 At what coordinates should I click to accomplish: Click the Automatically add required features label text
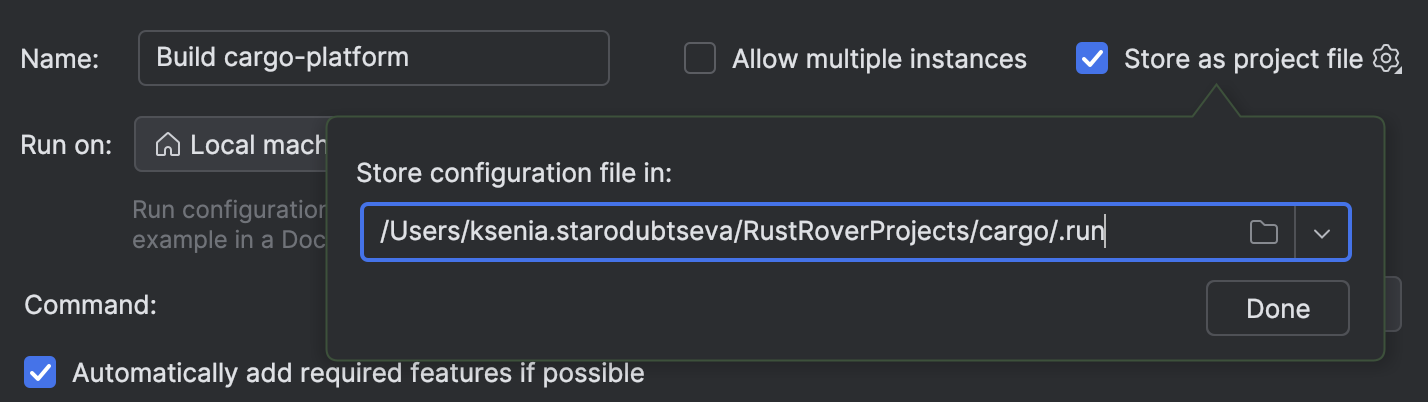coord(358,374)
